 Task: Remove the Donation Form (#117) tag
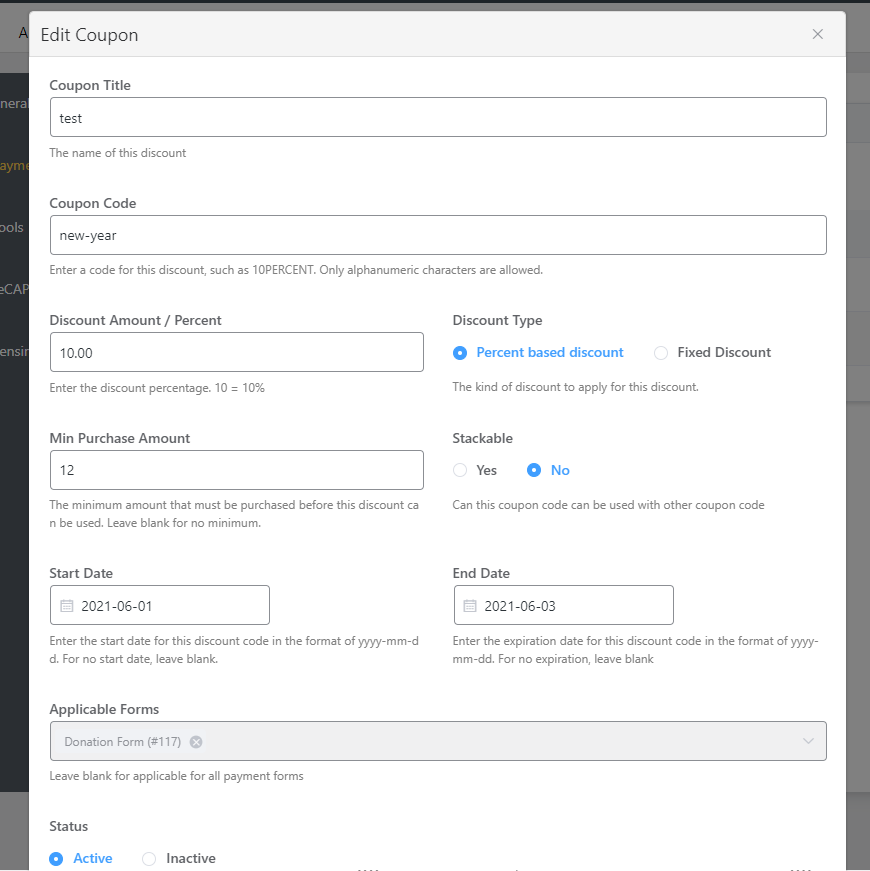coord(196,742)
